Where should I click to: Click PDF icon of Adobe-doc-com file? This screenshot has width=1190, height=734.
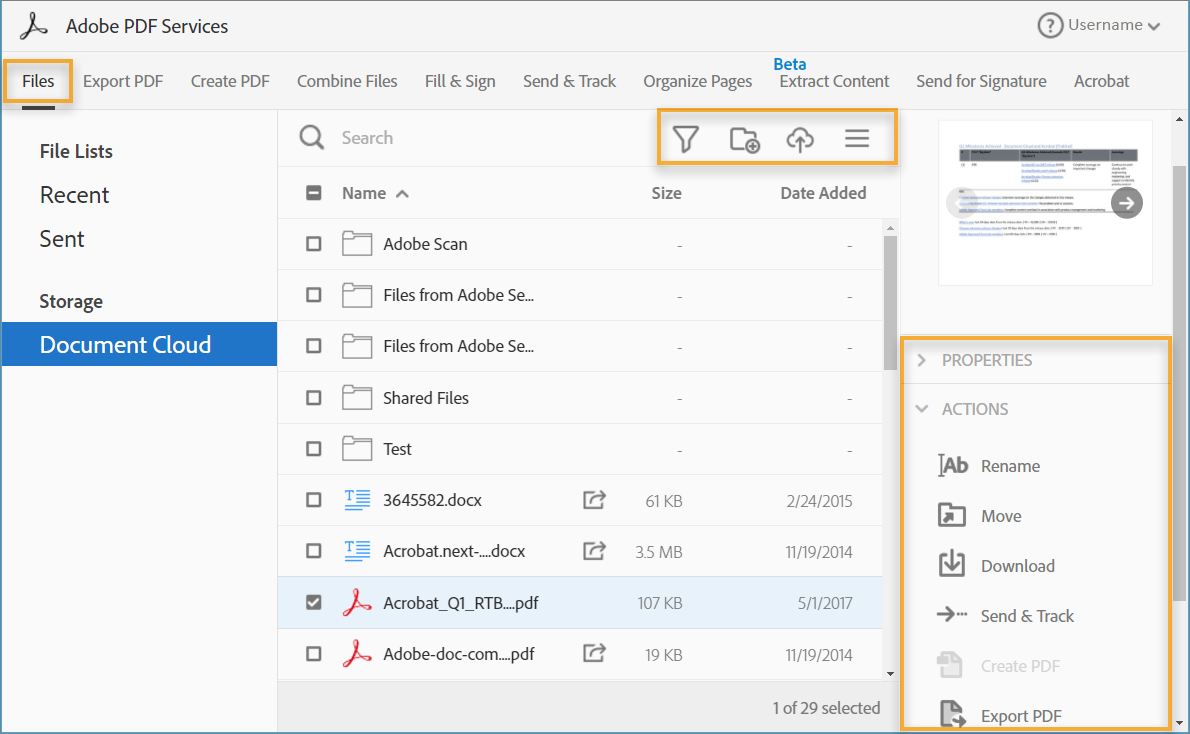point(357,654)
